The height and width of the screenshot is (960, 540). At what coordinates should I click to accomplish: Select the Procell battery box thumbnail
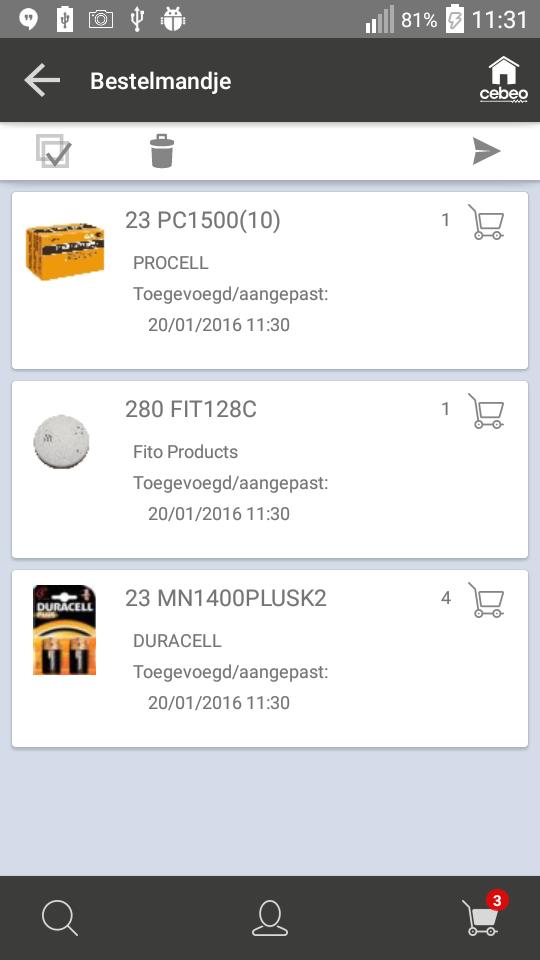coord(65,252)
